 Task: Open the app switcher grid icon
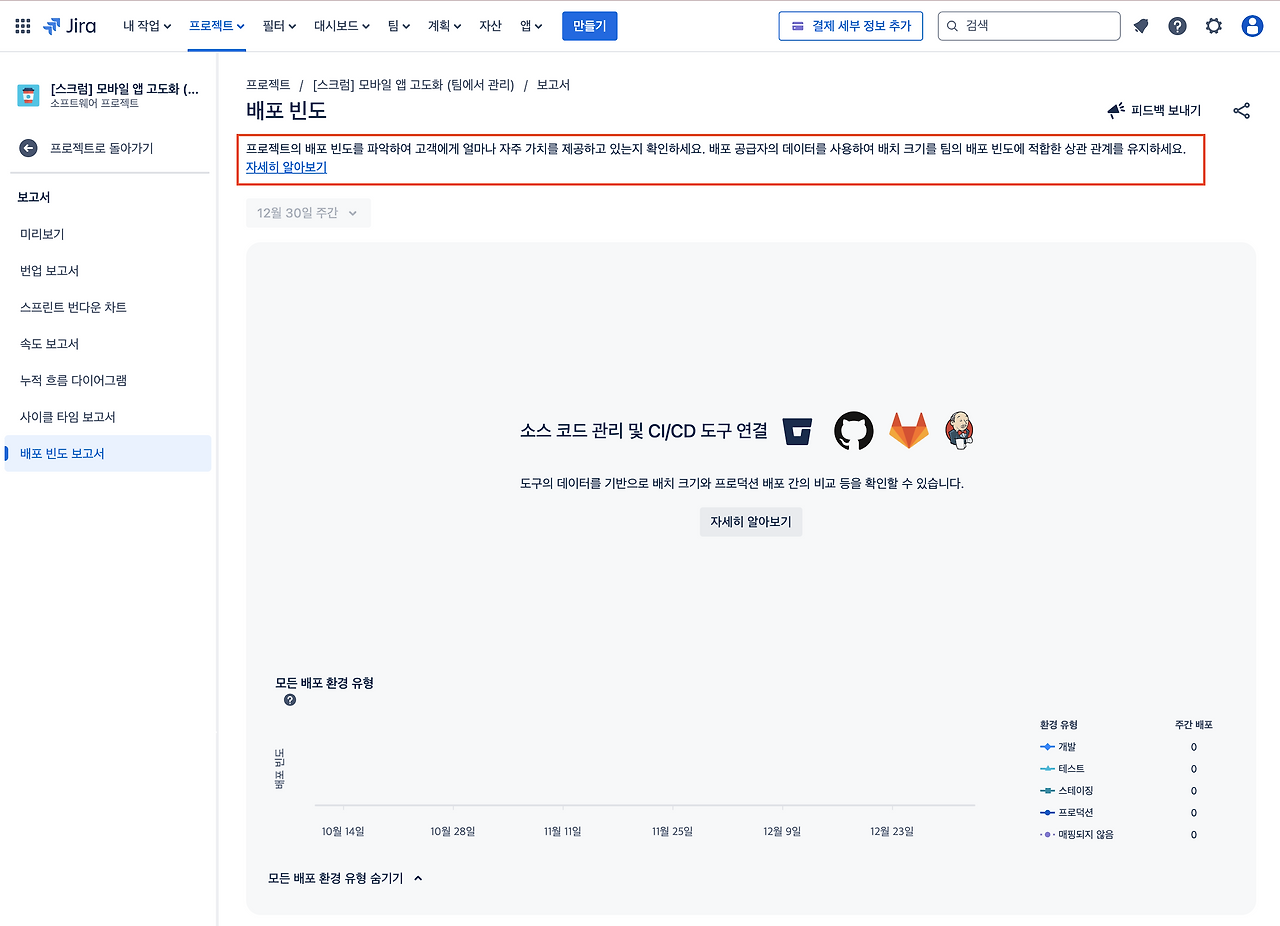[22, 26]
